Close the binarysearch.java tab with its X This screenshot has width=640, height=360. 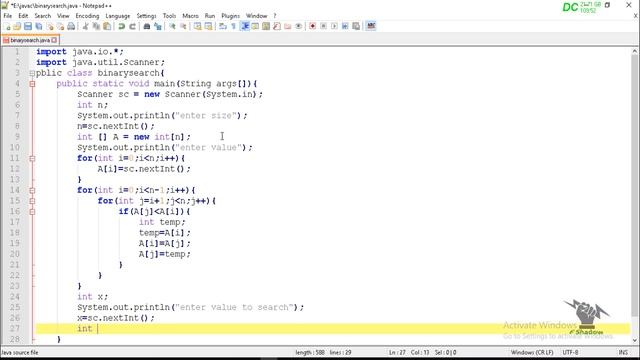54,40
